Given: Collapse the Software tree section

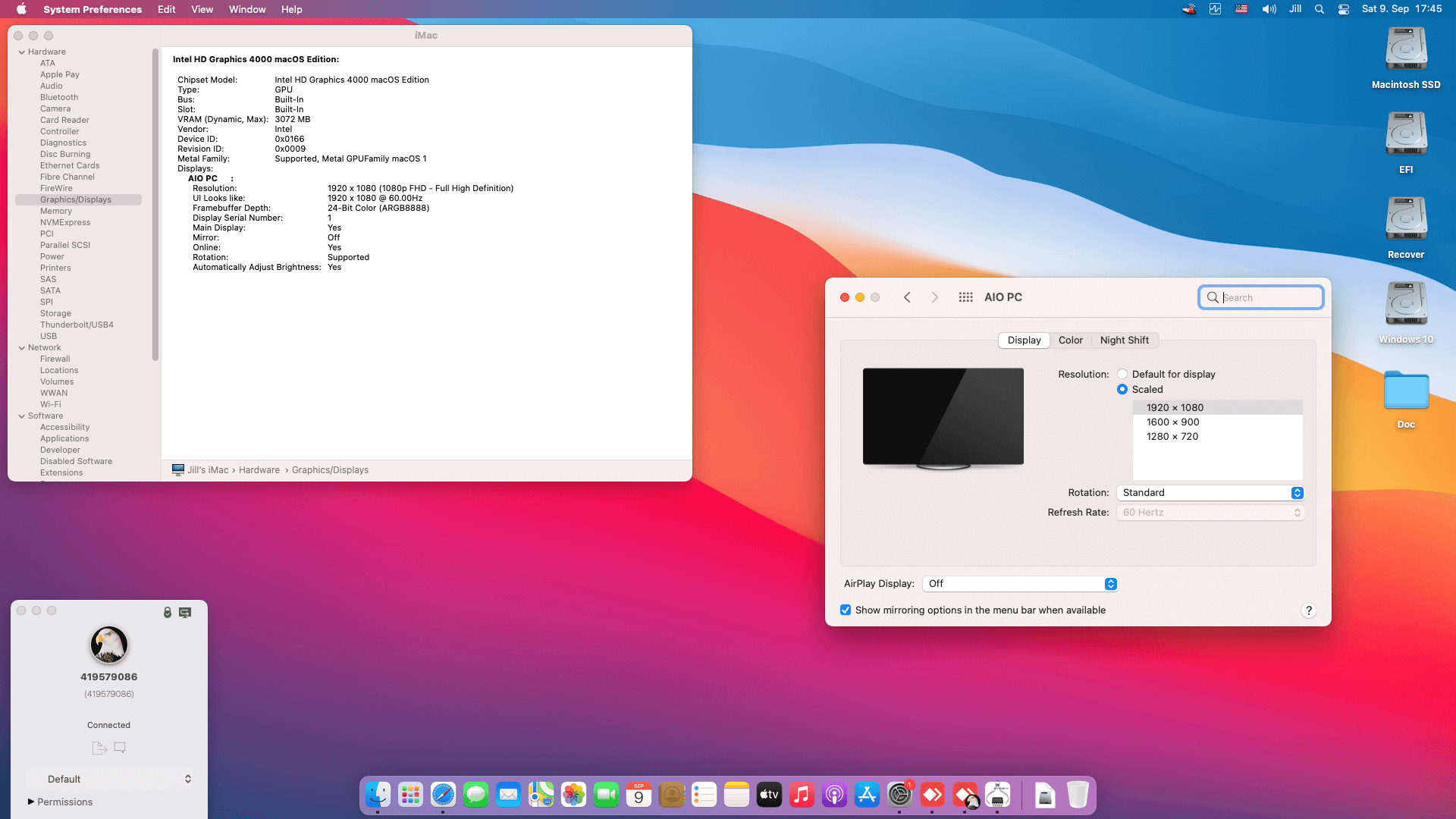Looking at the screenshot, I should point(22,416).
